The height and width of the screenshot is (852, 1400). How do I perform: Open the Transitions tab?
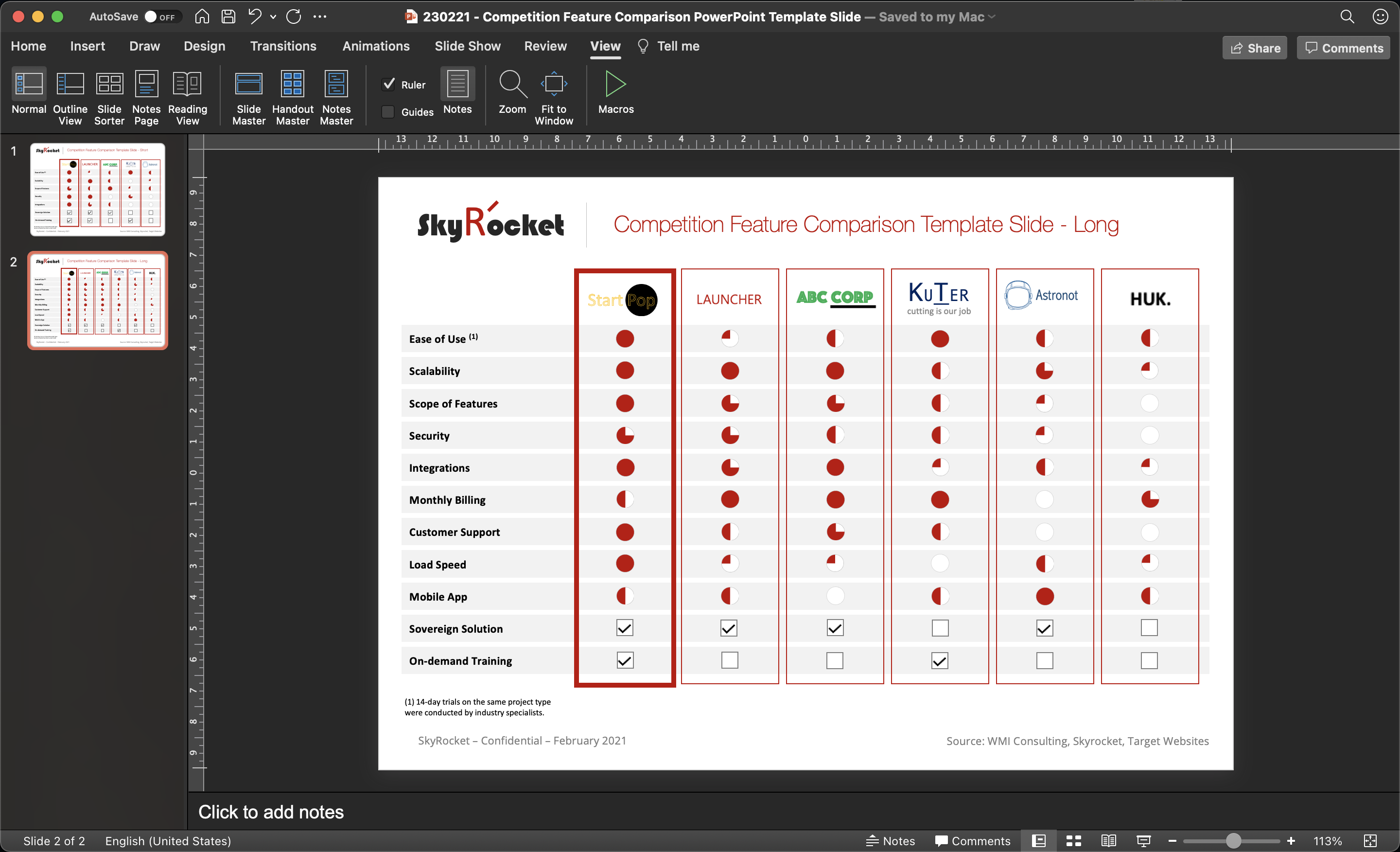pos(283,46)
